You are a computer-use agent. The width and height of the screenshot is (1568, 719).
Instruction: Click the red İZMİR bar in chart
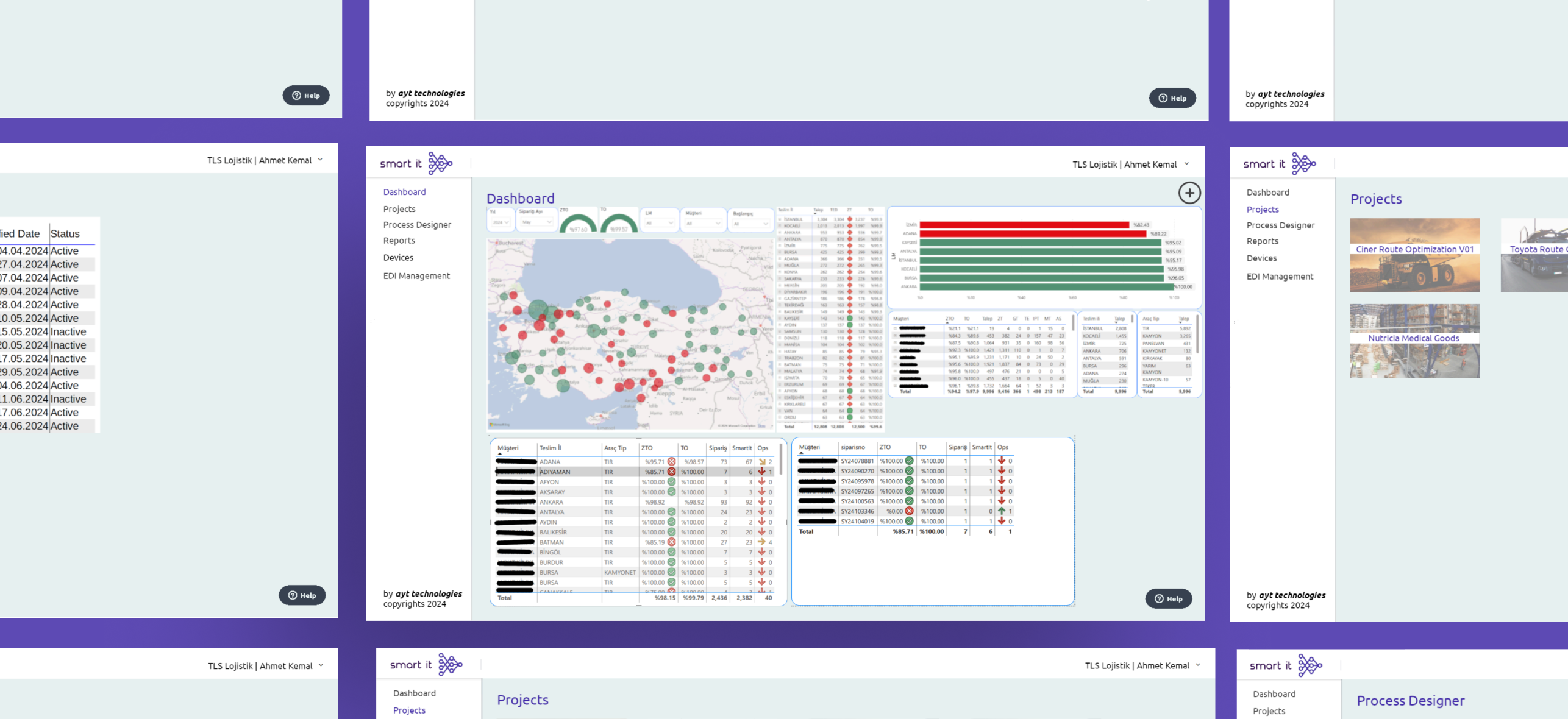[1024, 225]
